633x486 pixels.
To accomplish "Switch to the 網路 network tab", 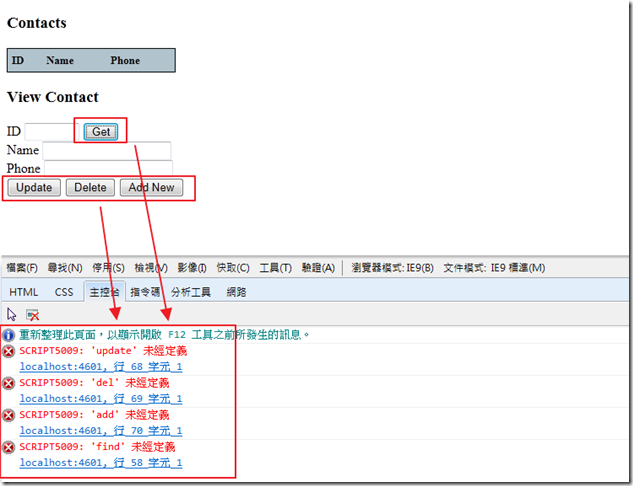I will 236,292.
